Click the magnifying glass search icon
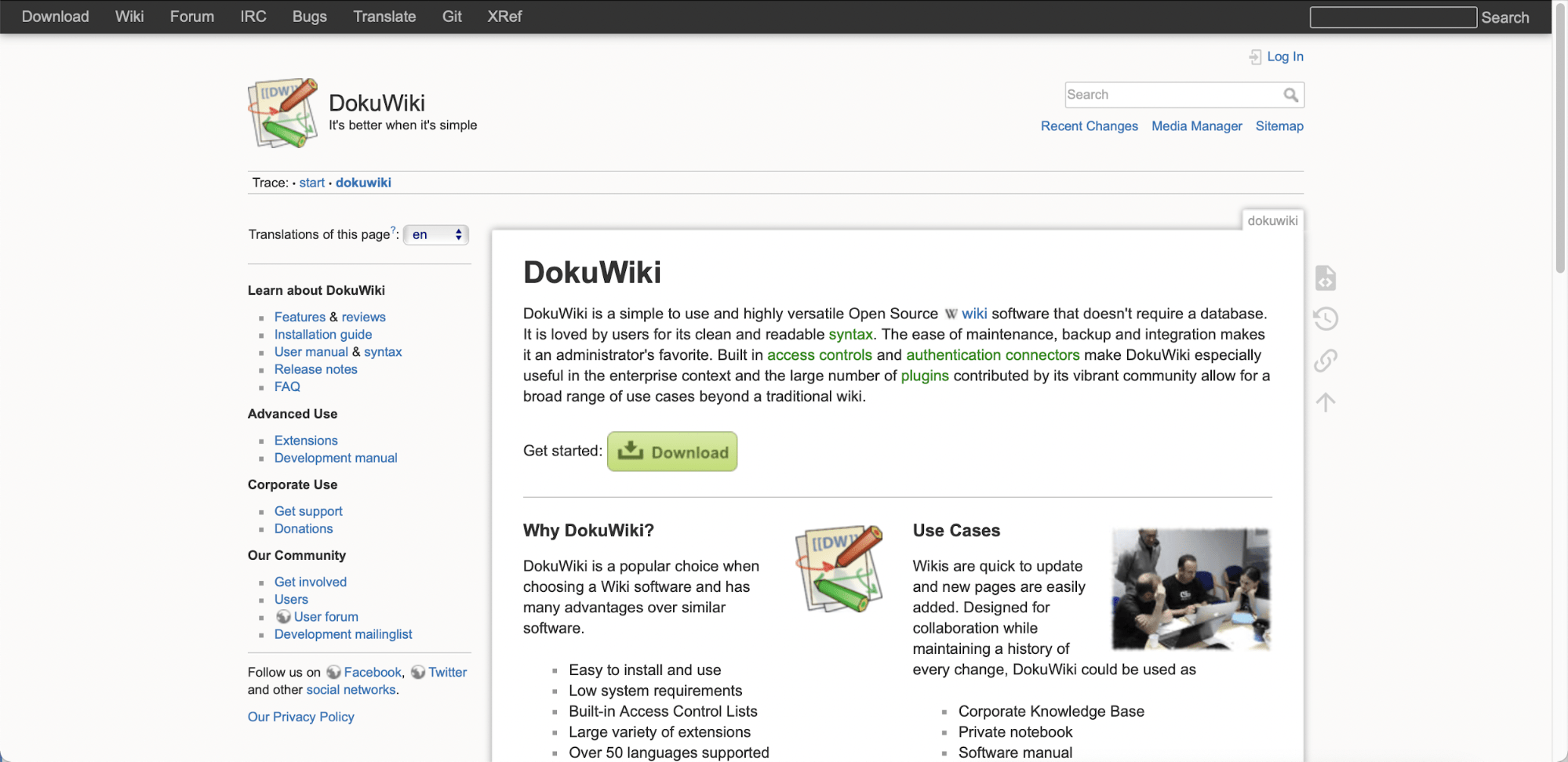The width and height of the screenshot is (1568, 762). click(1290, 95)
